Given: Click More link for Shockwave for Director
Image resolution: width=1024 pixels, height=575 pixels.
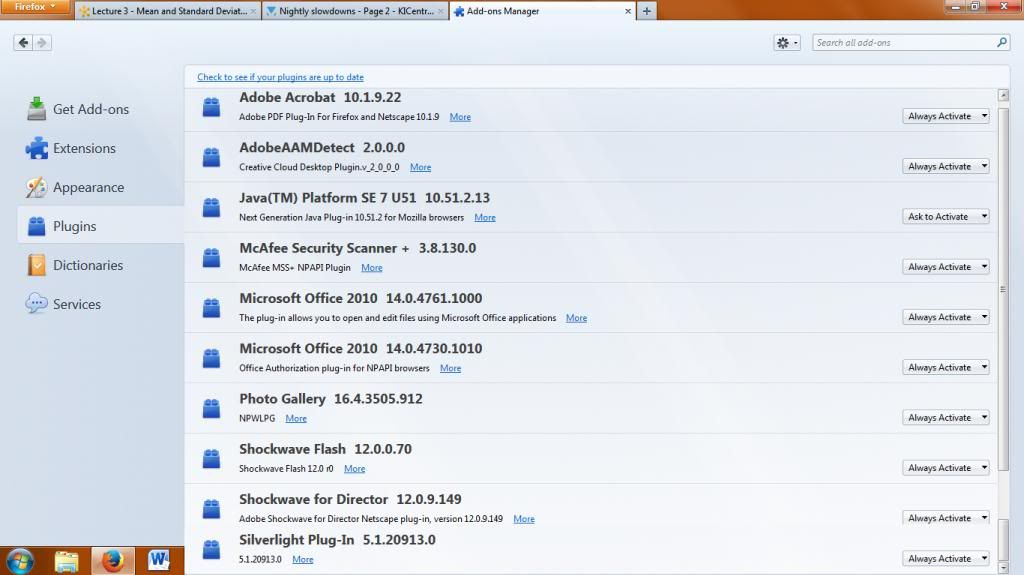Looking at the screenshot, I should (524, 519).
